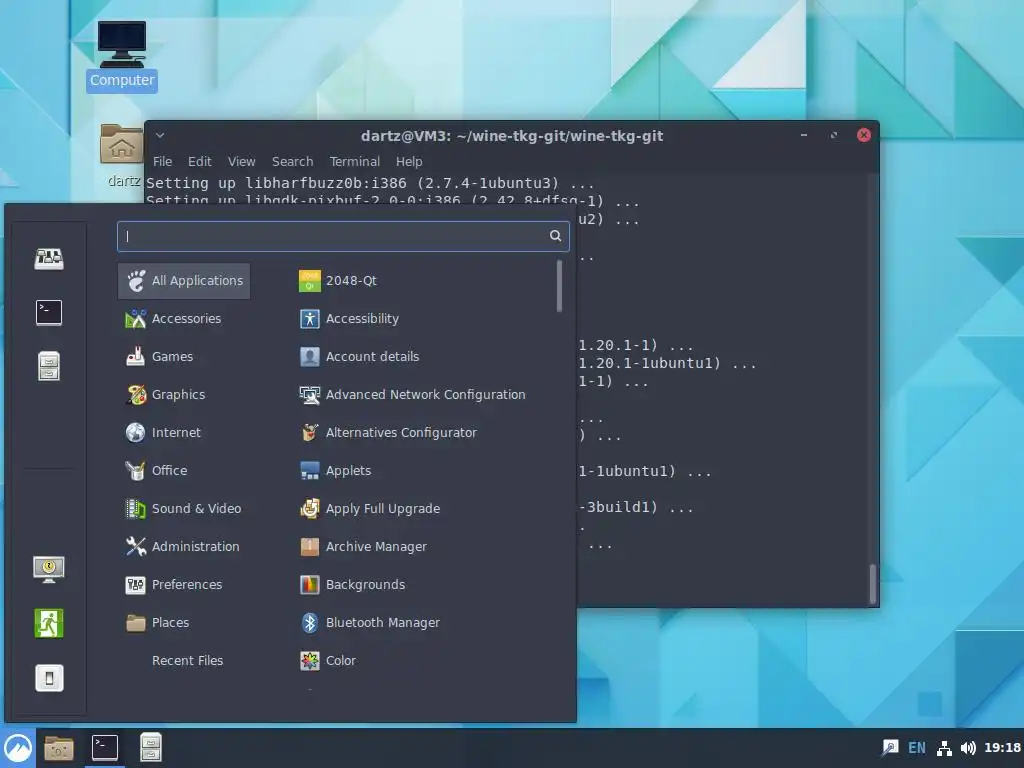Click the main menu button on the panel
Image resolution: width=1024 pixels, height=768 pixels.
tap(18, 748)
